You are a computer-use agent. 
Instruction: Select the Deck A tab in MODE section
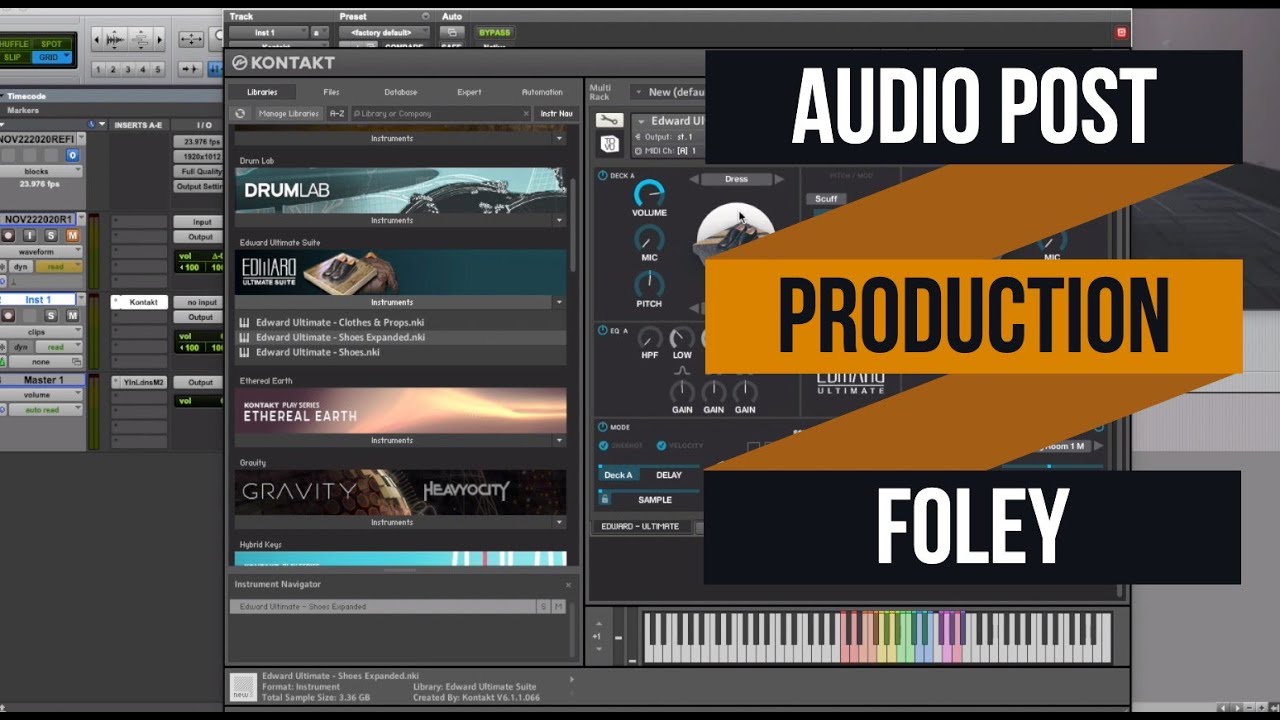[x=618, y=475]
